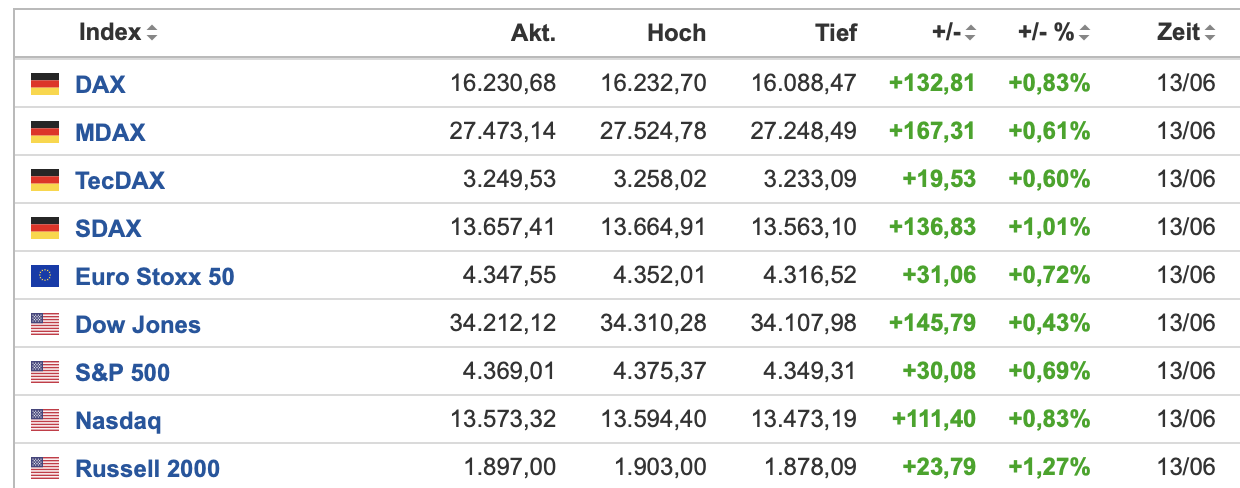This screenshot has height=488, width=1240.
Task: Click the Tief column header
Action: pyautogui.click(x=836, y=33)
